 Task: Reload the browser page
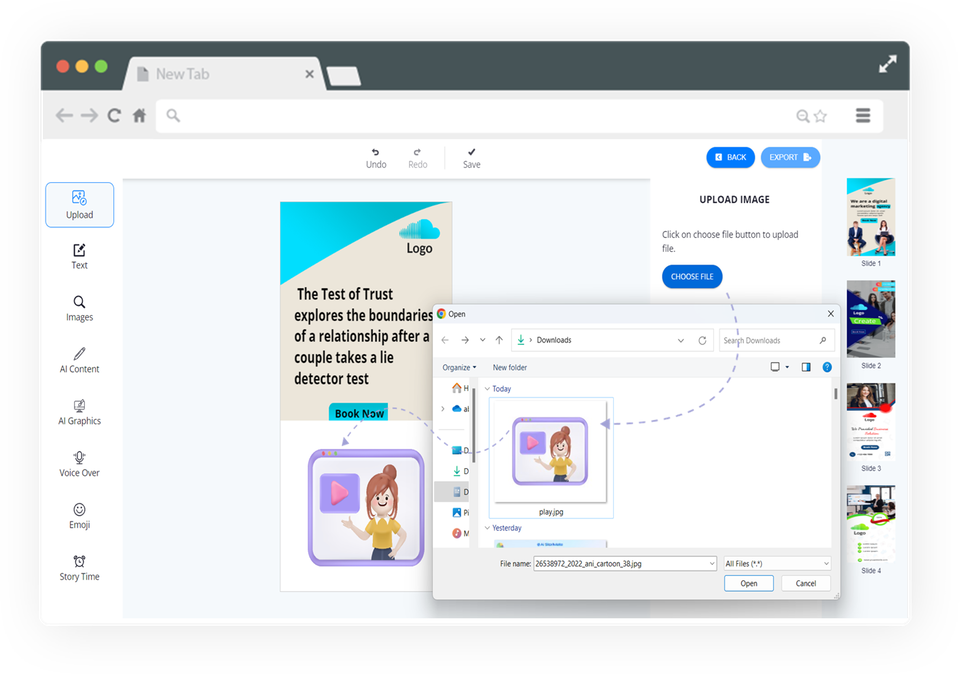(x=114, y=115)
